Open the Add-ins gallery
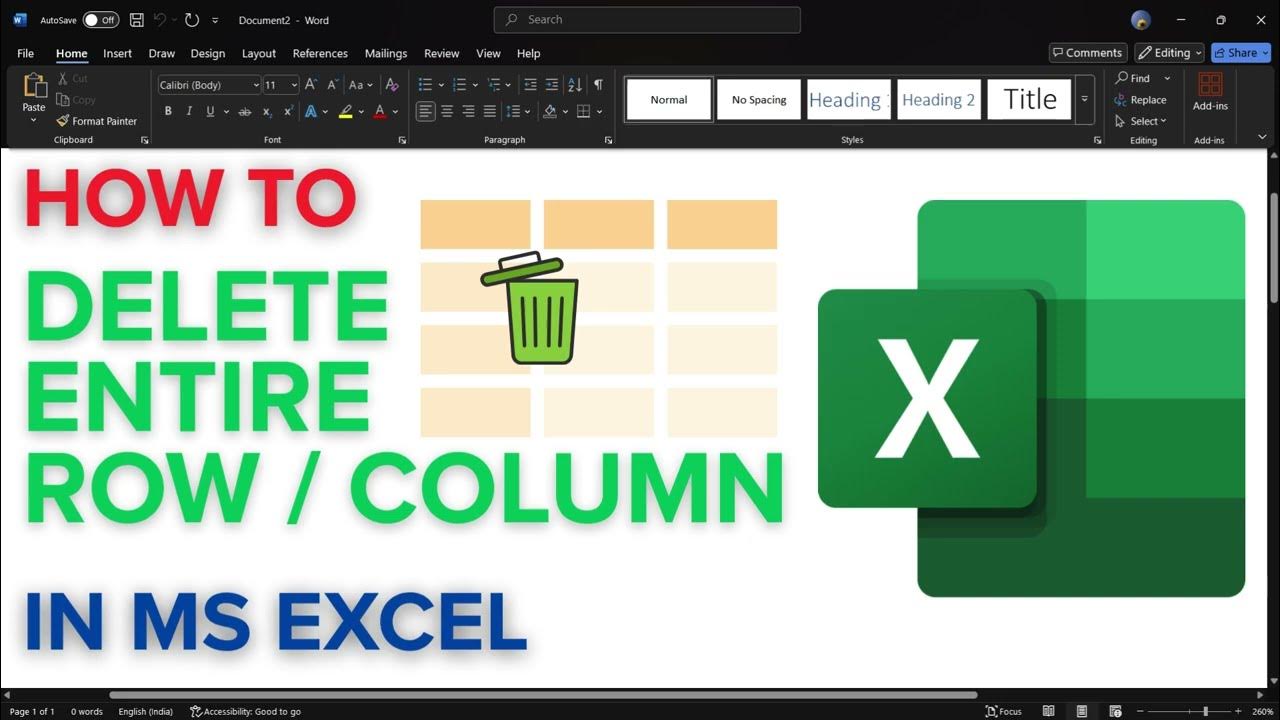Screen dimensions: 1280x720 [x=1210, y=91]
